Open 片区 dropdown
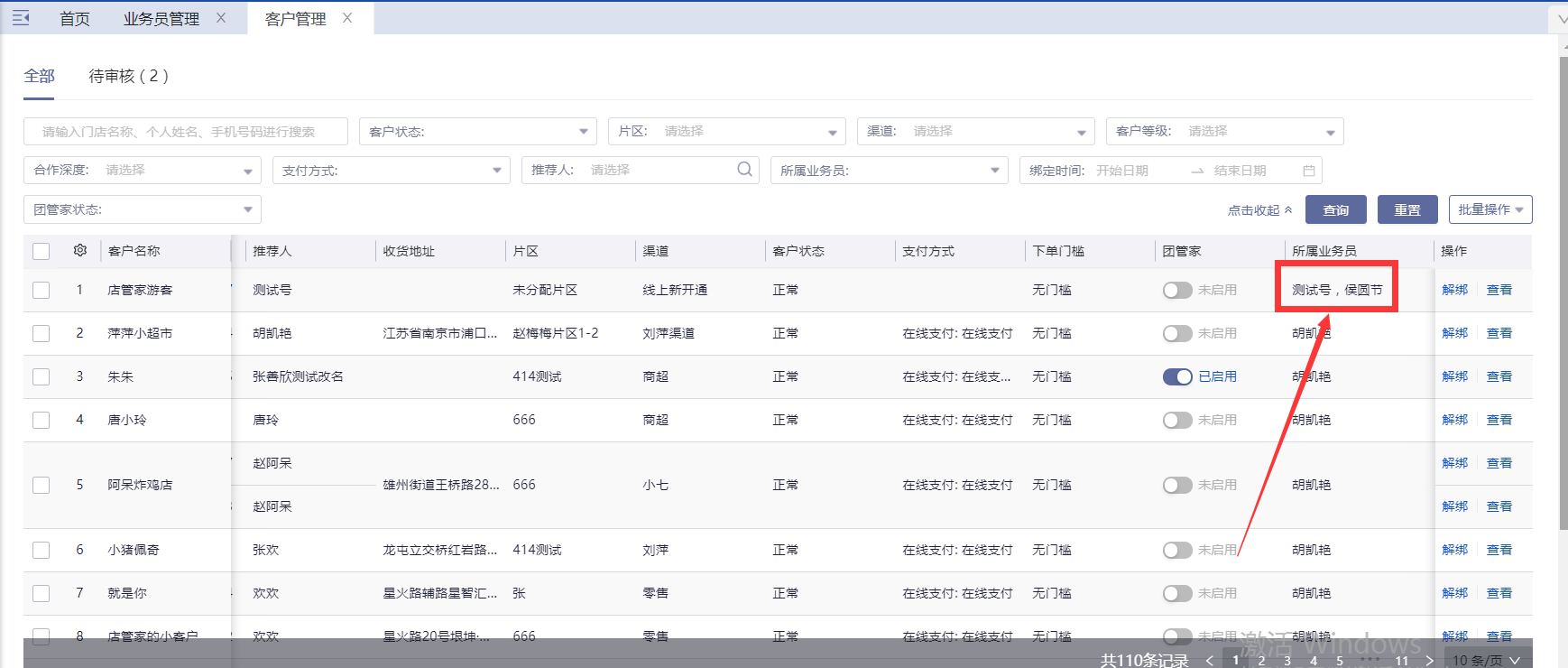1568x668 pixels. coord(727,131)
